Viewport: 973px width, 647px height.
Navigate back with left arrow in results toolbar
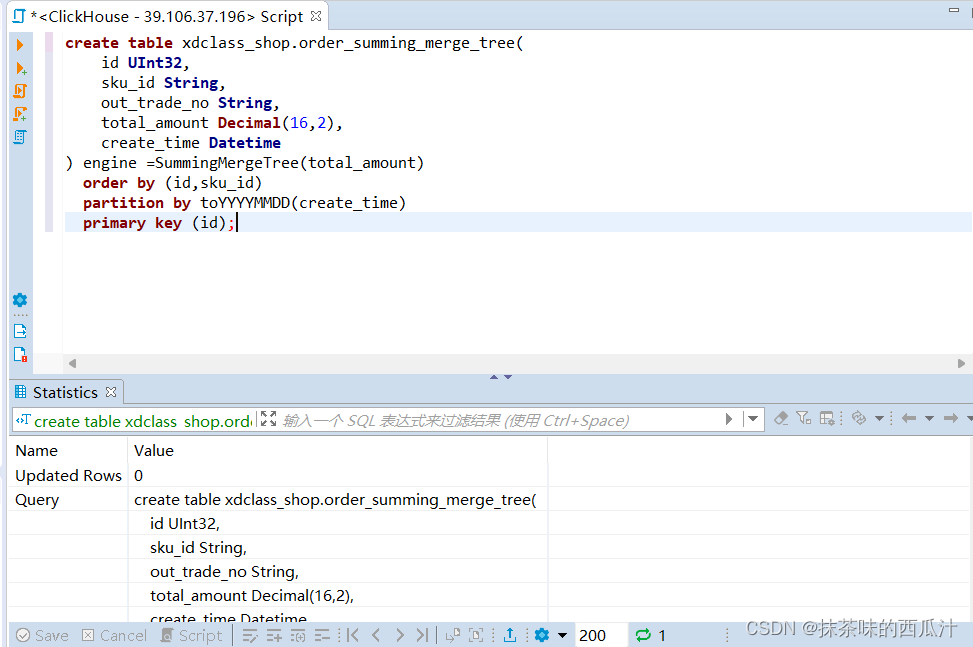[909, 419]
